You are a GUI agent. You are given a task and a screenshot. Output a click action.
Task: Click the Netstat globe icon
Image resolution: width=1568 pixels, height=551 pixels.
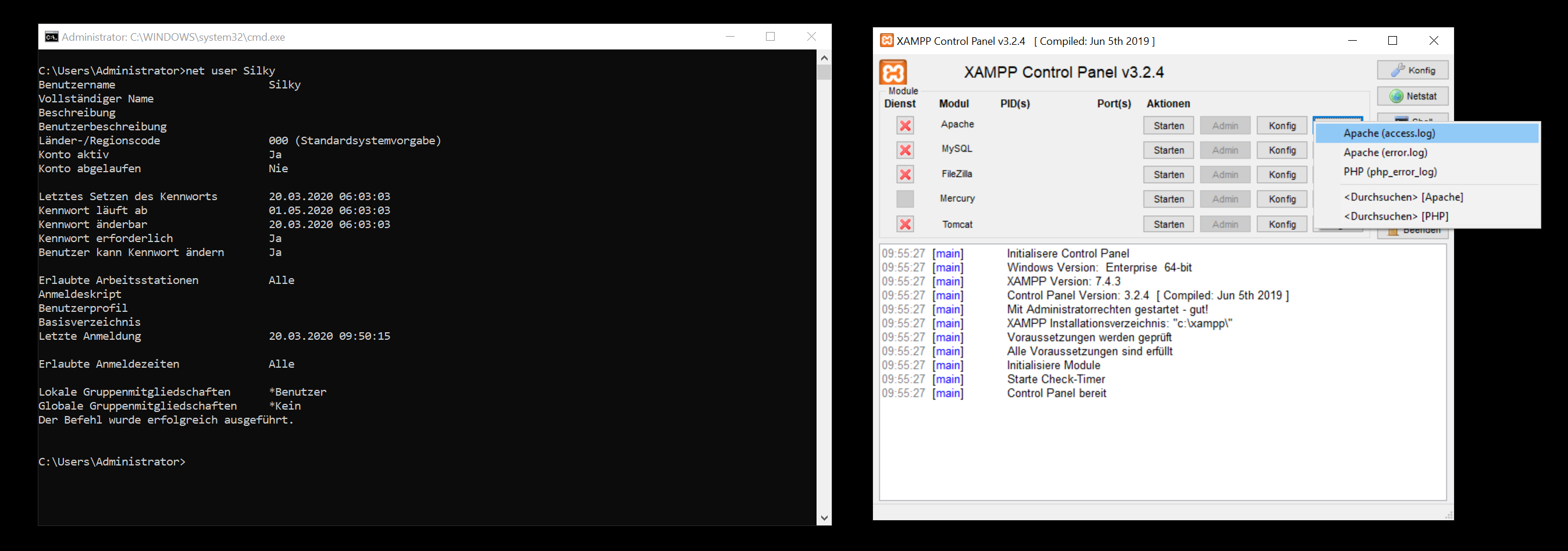click(1396, 96)
